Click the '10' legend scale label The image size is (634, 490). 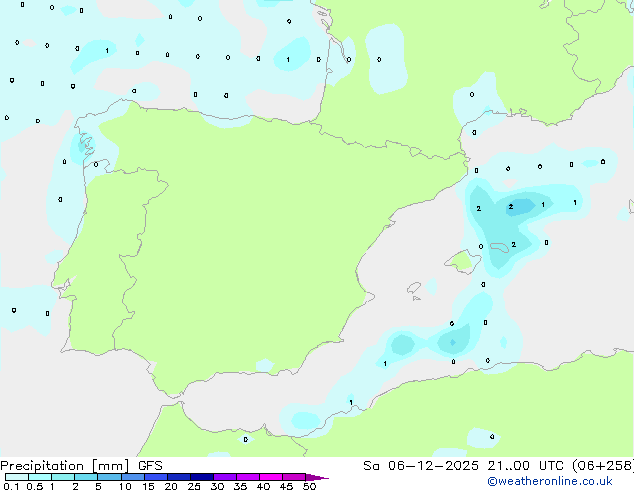(125, 486)
